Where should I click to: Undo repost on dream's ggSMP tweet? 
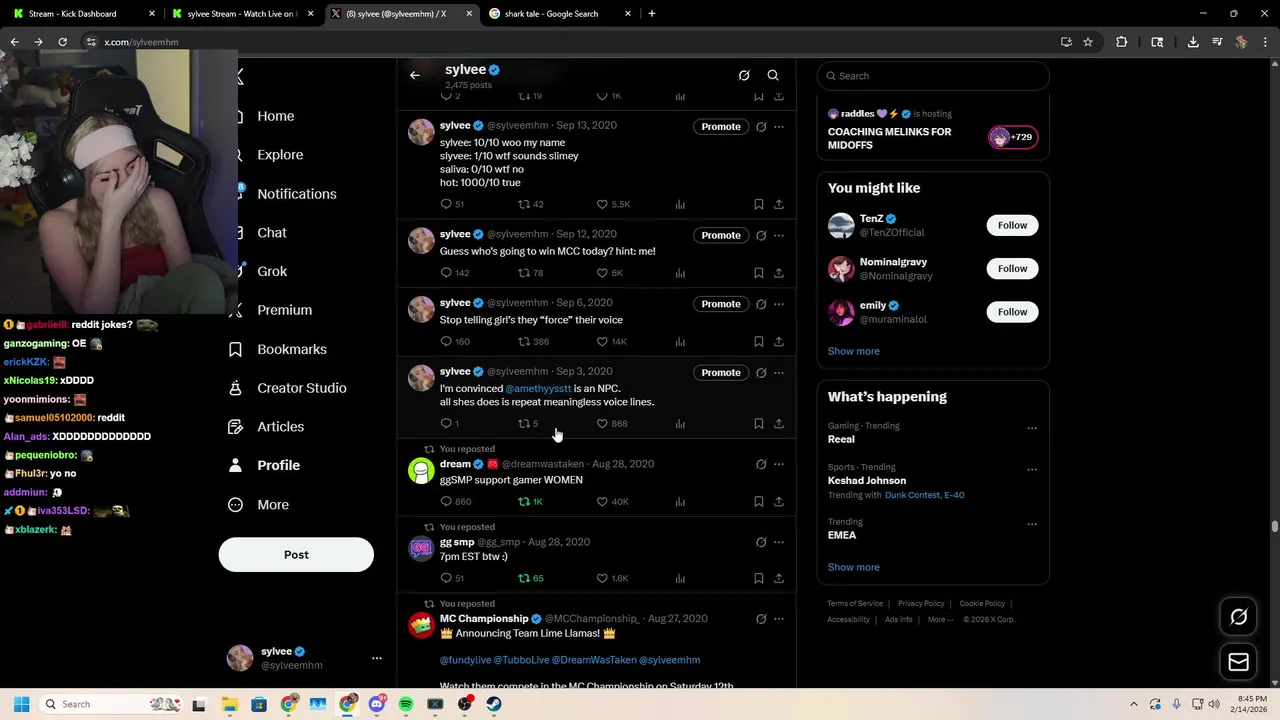(530, 502)
